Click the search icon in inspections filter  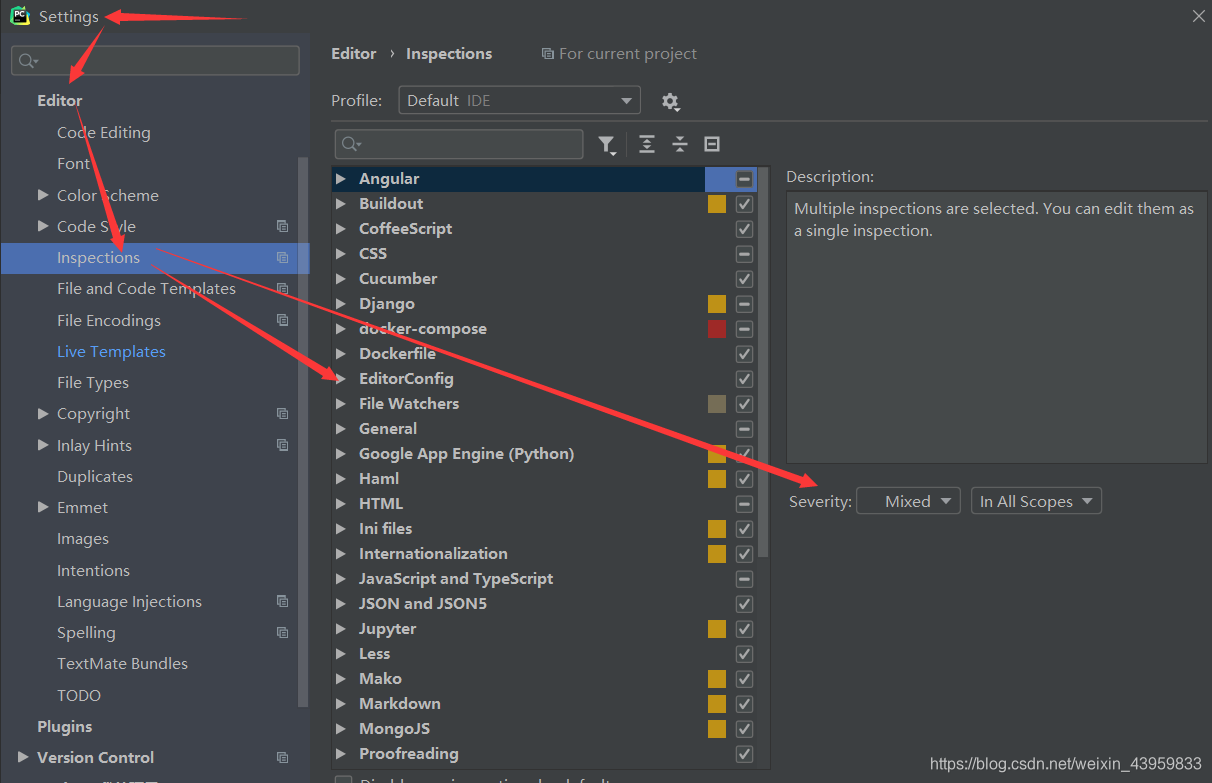pos(351,145)
